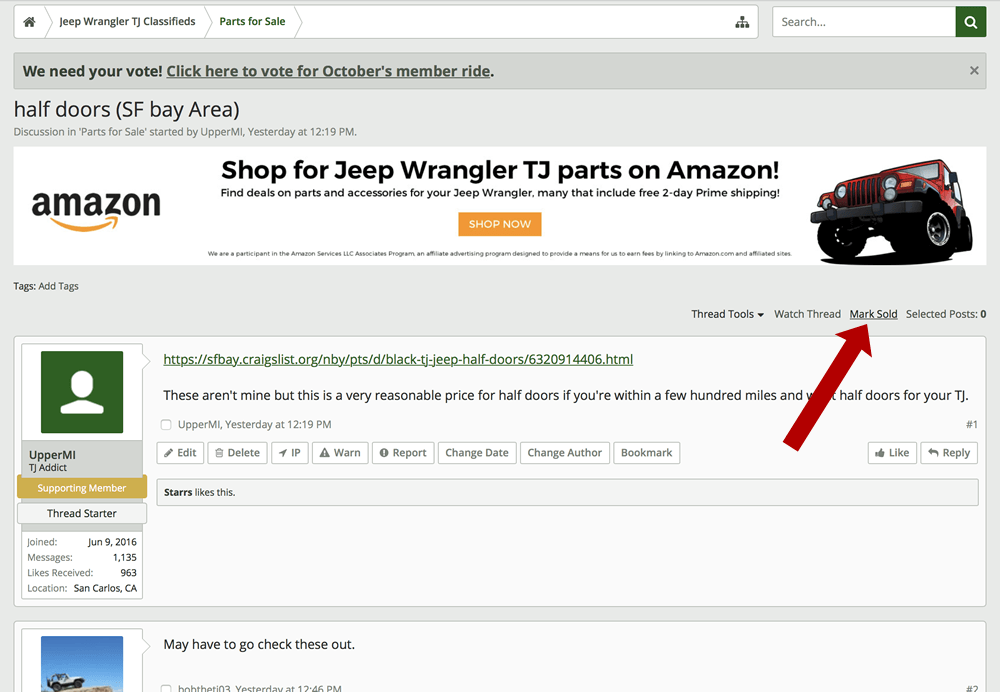1000x692 pixels.
Task: Click Reply on post #1
Action: click(x=949, y=453)
